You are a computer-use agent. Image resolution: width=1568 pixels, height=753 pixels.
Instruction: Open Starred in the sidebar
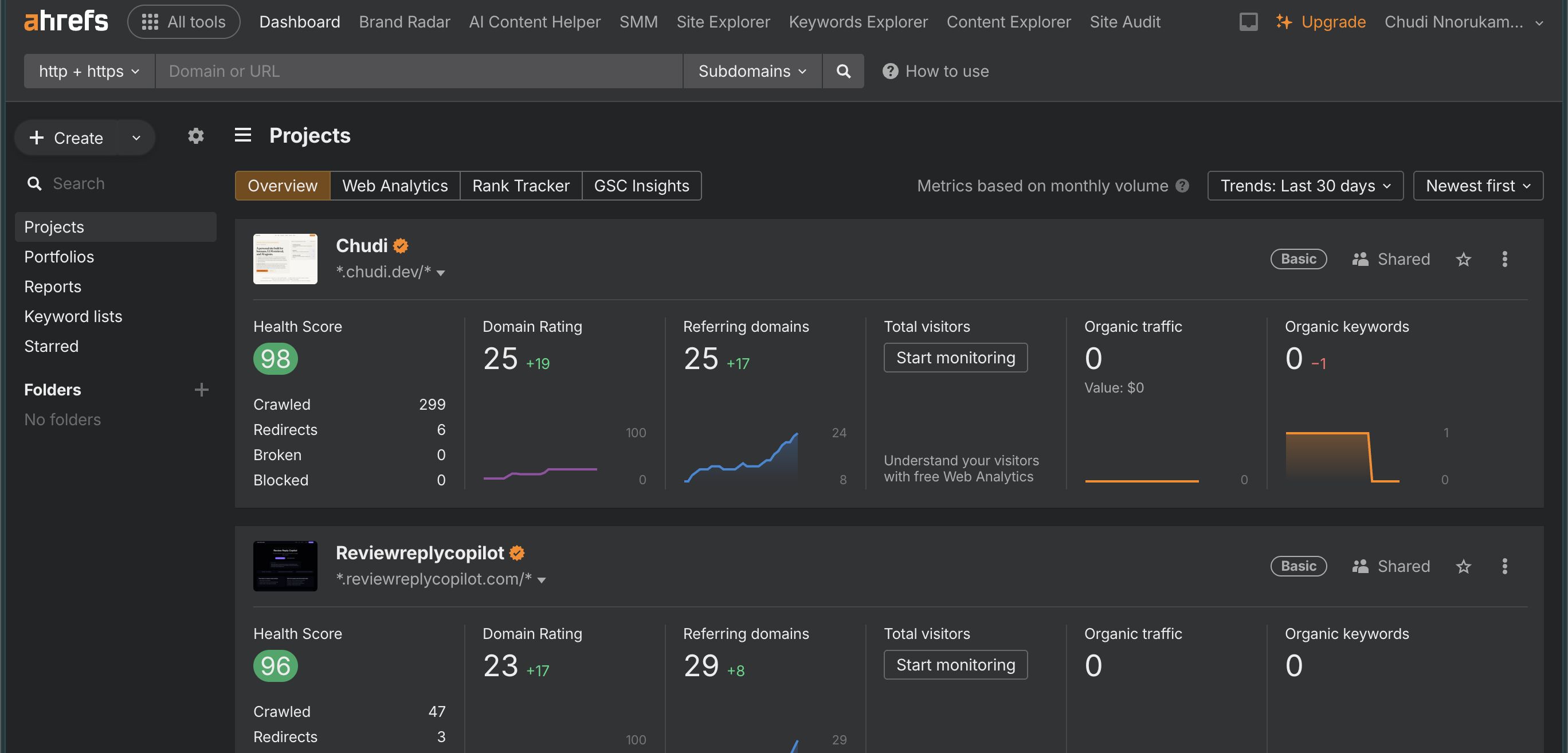pyautogui.click(x=51, y=346)
